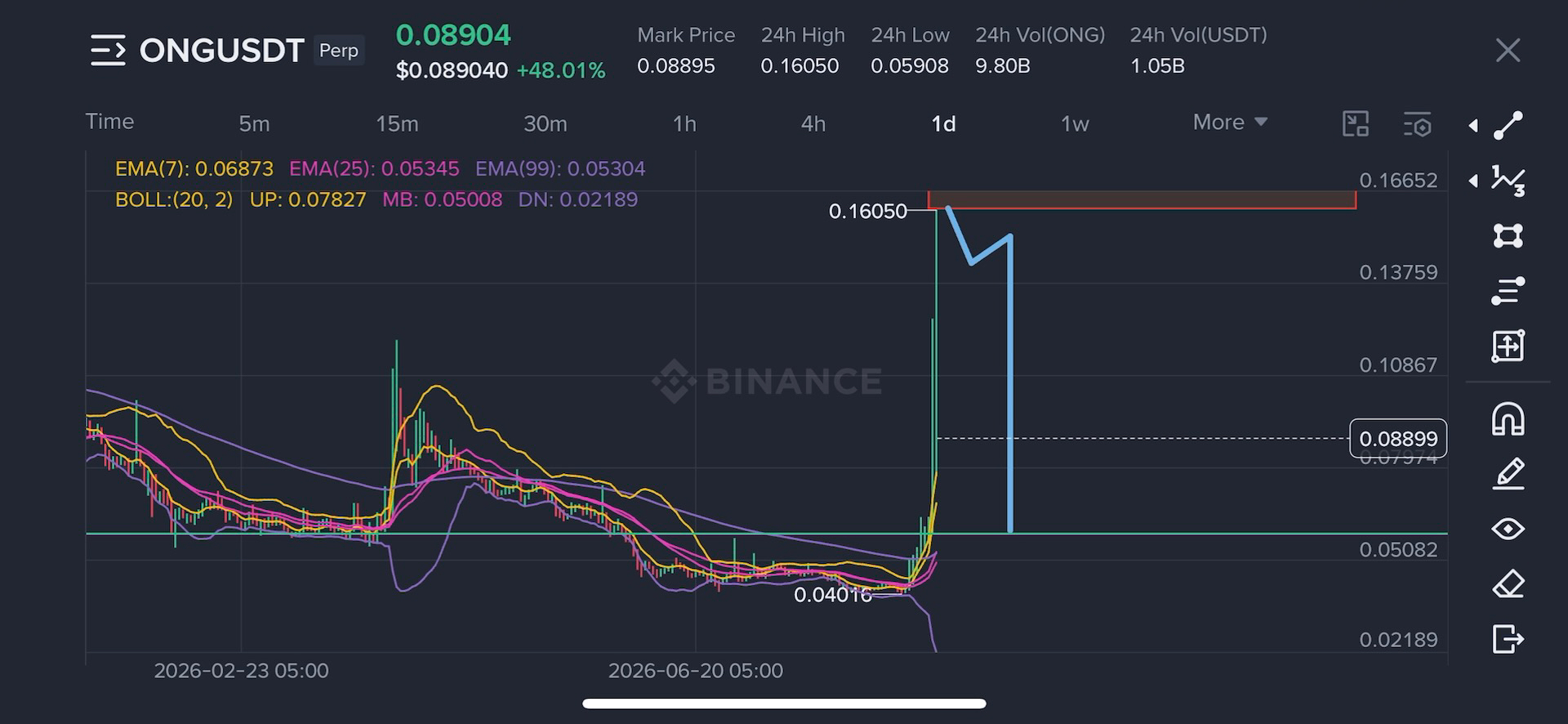The width and height of the screenshot is (1568, 724).
Task: Collapse the full-screen chart view icon
Action: pyautogui.click(x=1356, y=124)
